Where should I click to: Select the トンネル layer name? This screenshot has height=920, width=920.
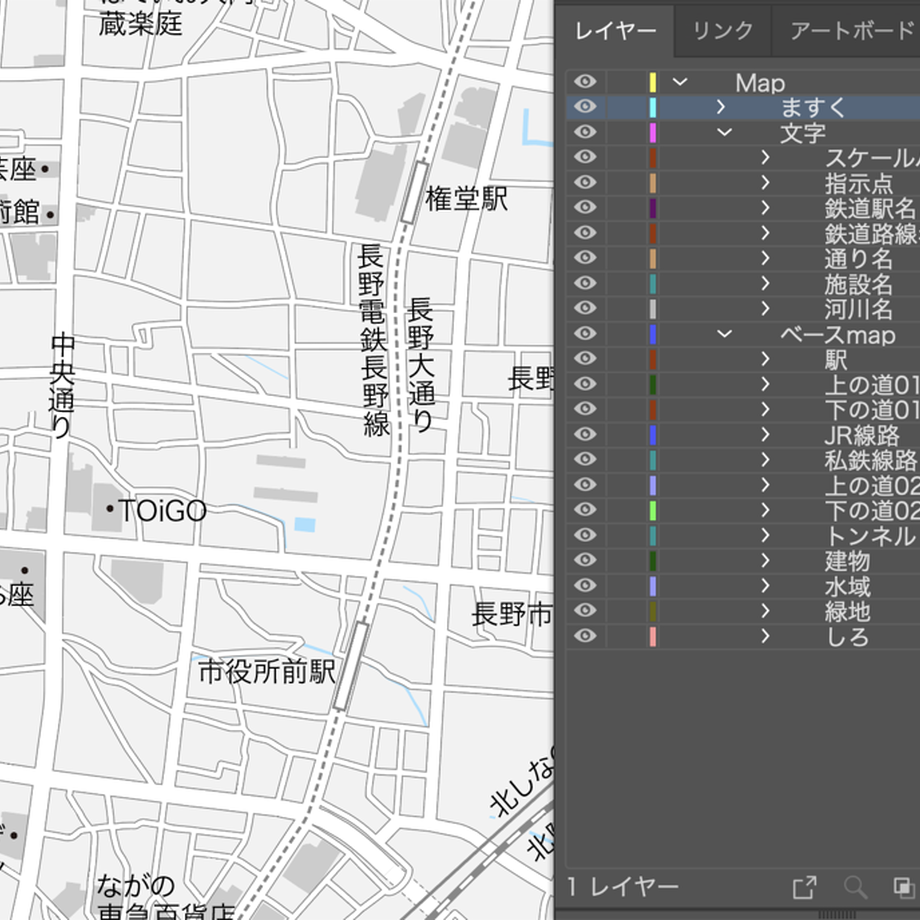tap(870, 536)
